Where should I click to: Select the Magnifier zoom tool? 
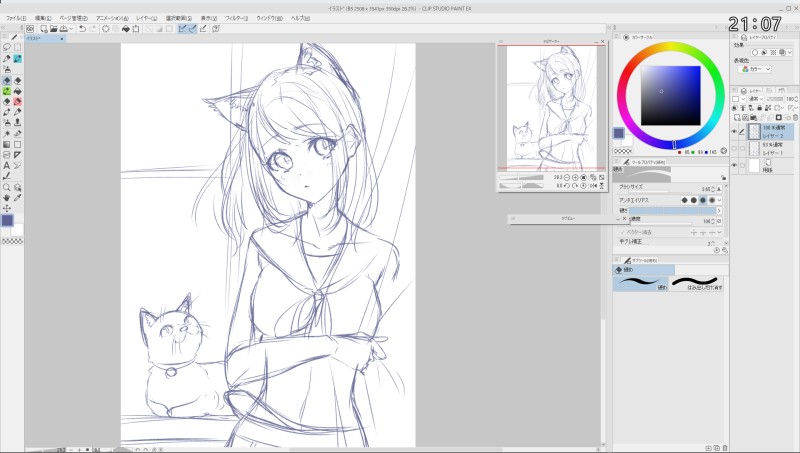(x=7, y=187)
